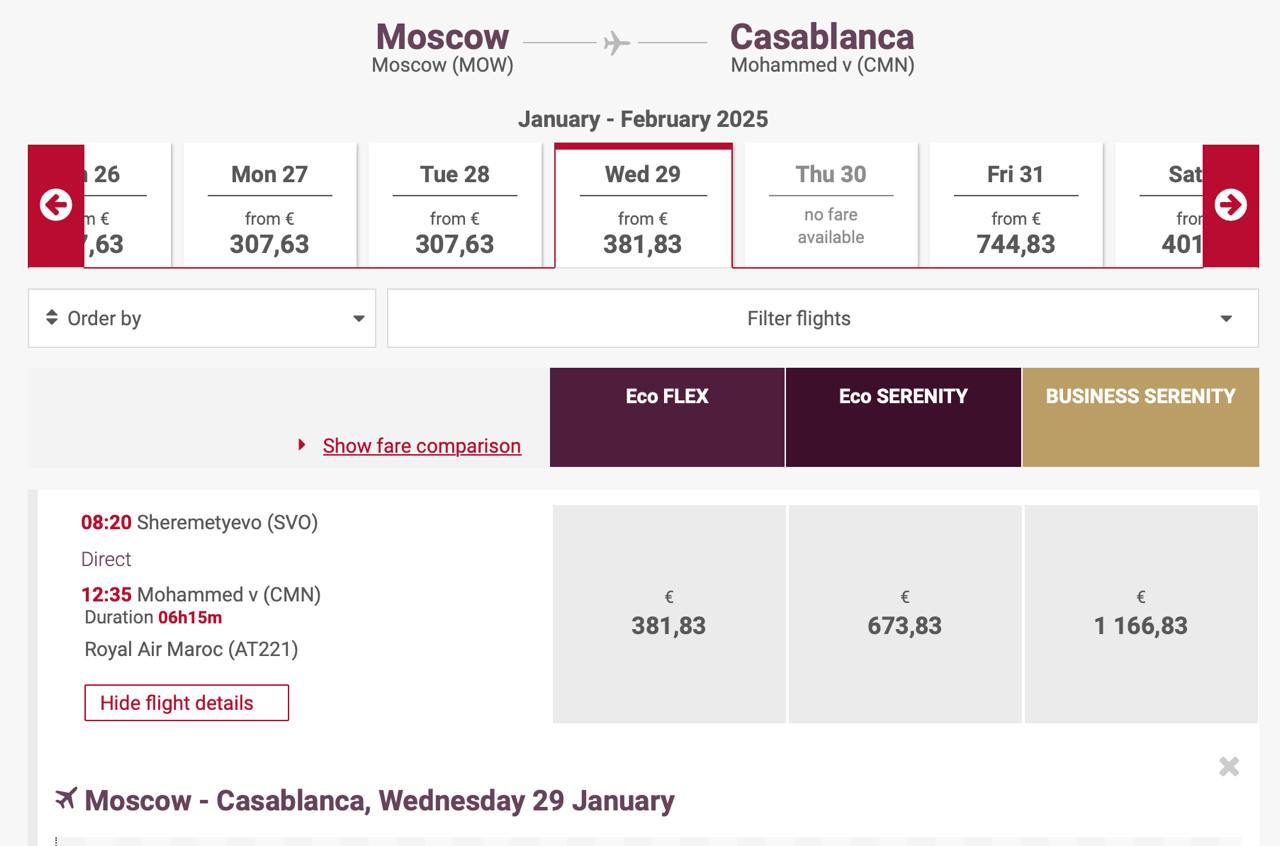Close the flight details panel
The height and width of the screenshot is (846, 1280).
1229,767
